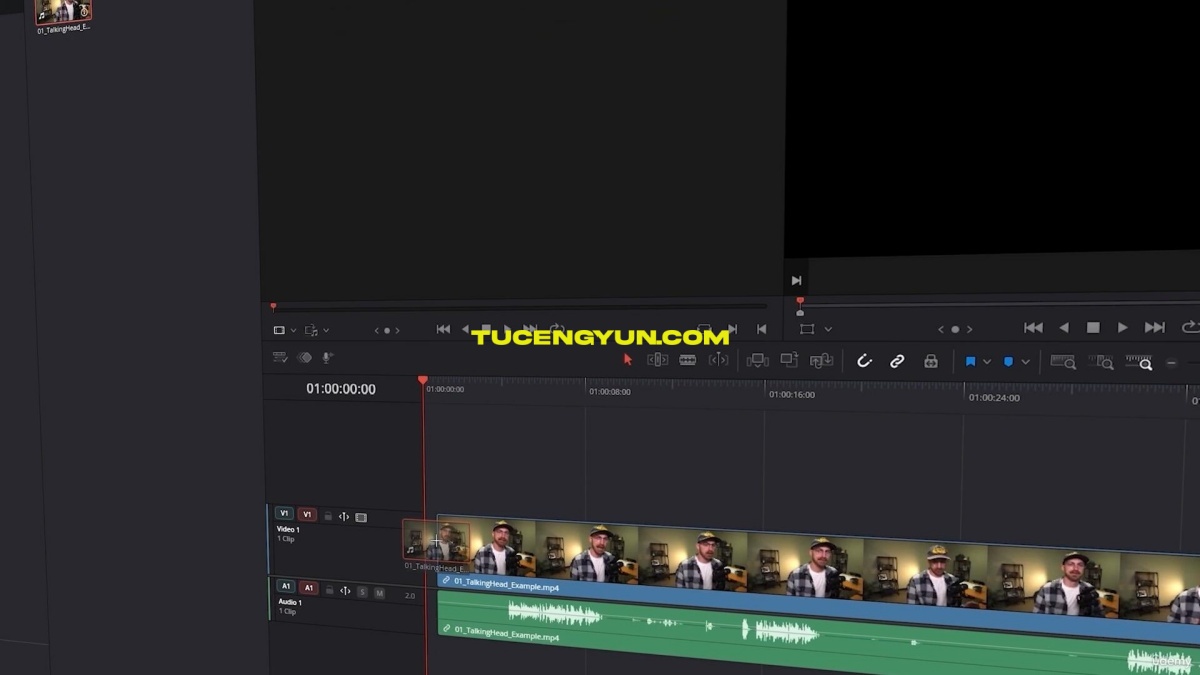Mute the Audio 1 track
Image resolution: width=1200 pixels, height=675 pixels.
(379, 593)
